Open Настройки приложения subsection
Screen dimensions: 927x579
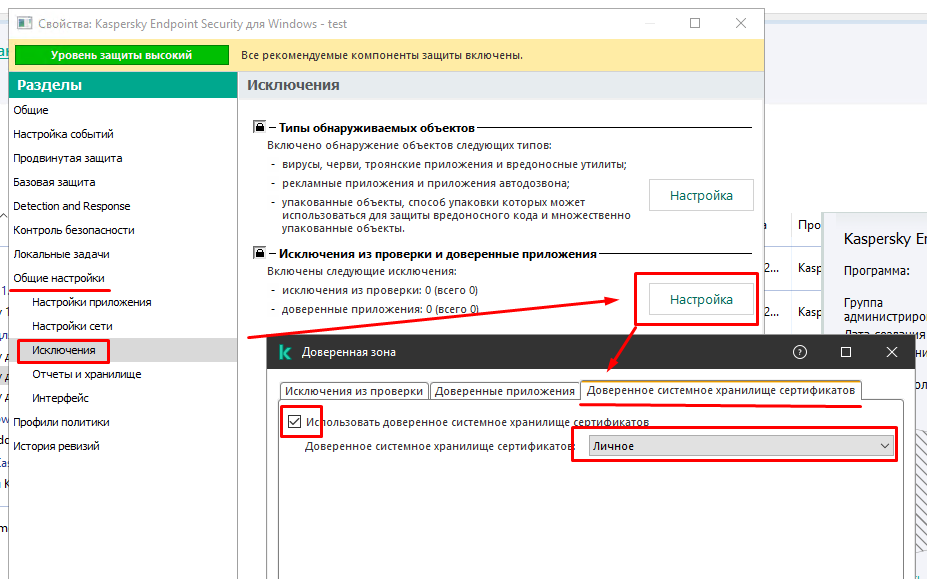click(x=92, y=302)
